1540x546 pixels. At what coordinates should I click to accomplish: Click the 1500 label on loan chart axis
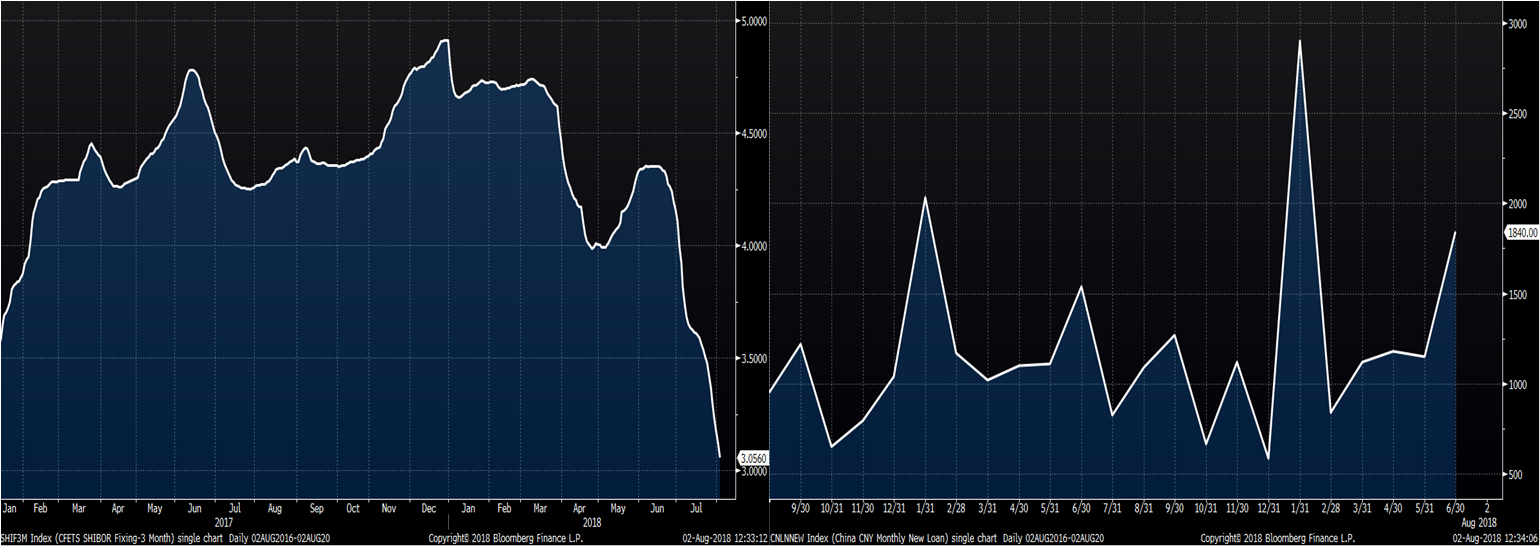(1516, 295)
